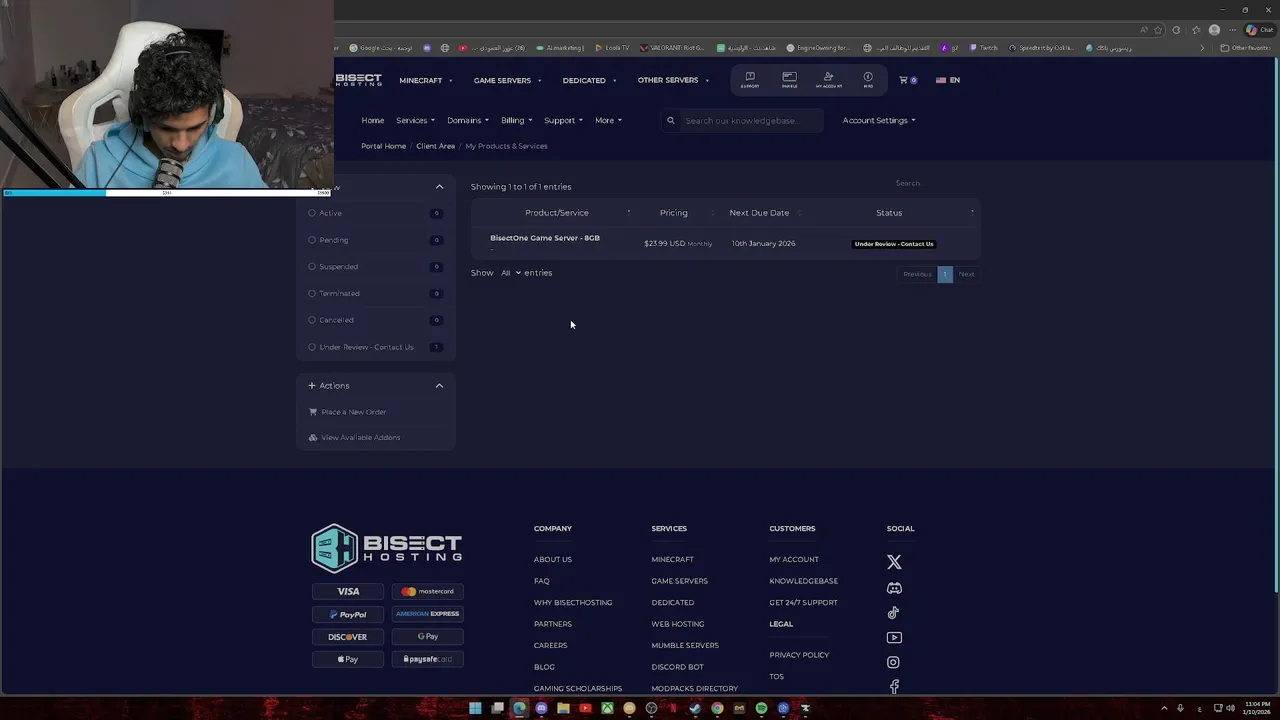The width and height of the screenshot is (1280, 720).
Task: Open Google Chrome from the taskbar
Action: [717, 708]
